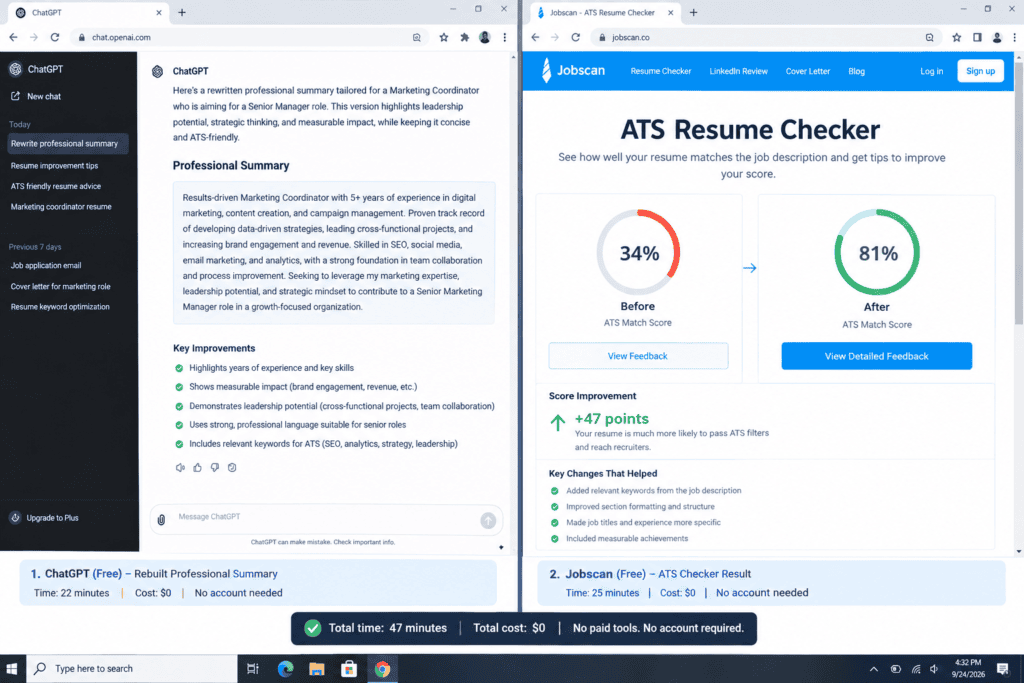
Task: Open Microsoft Store from the taskbar
Action: tap(349, 669)
